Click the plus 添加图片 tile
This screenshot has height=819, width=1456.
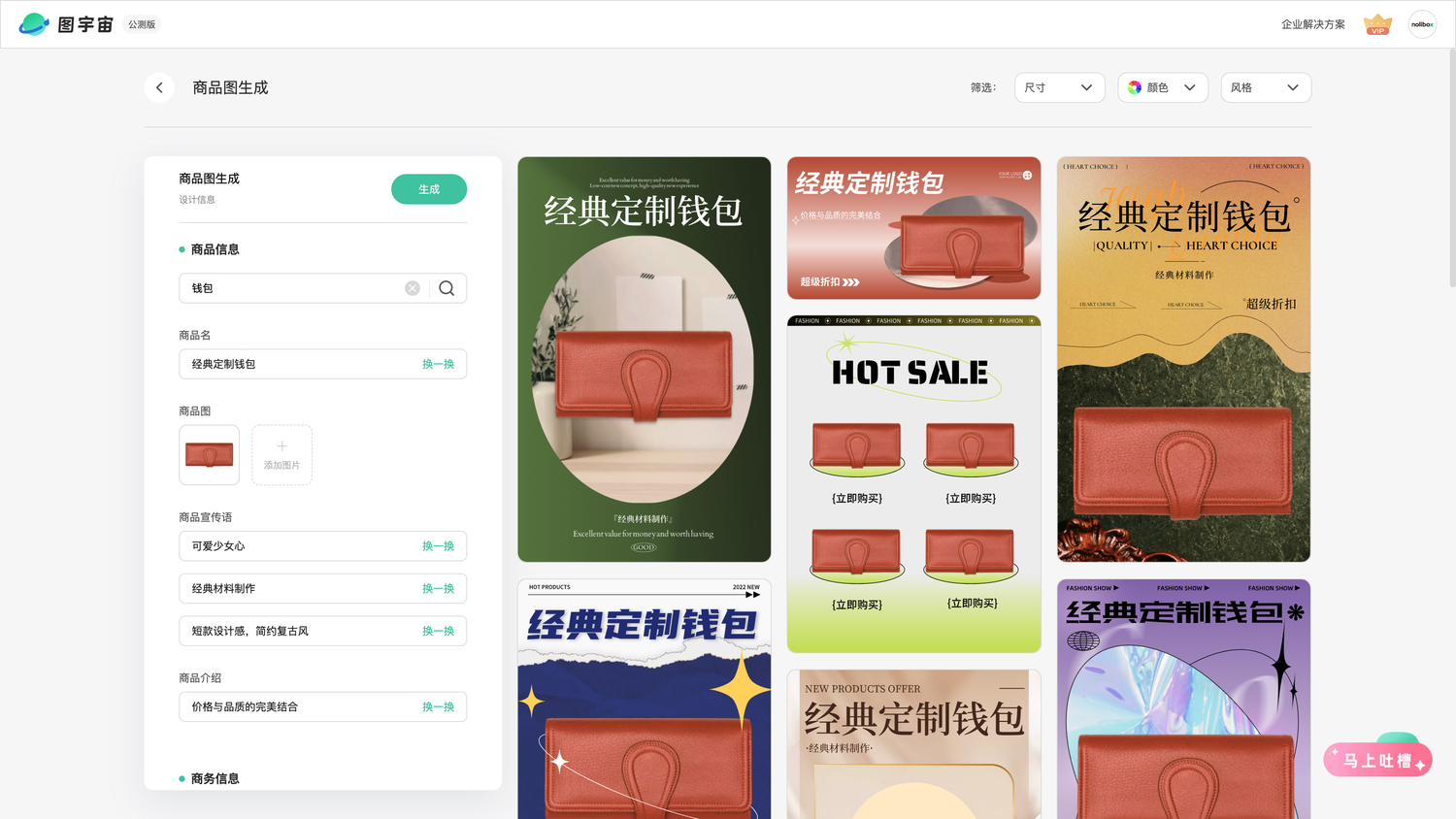tap(281, 455)
